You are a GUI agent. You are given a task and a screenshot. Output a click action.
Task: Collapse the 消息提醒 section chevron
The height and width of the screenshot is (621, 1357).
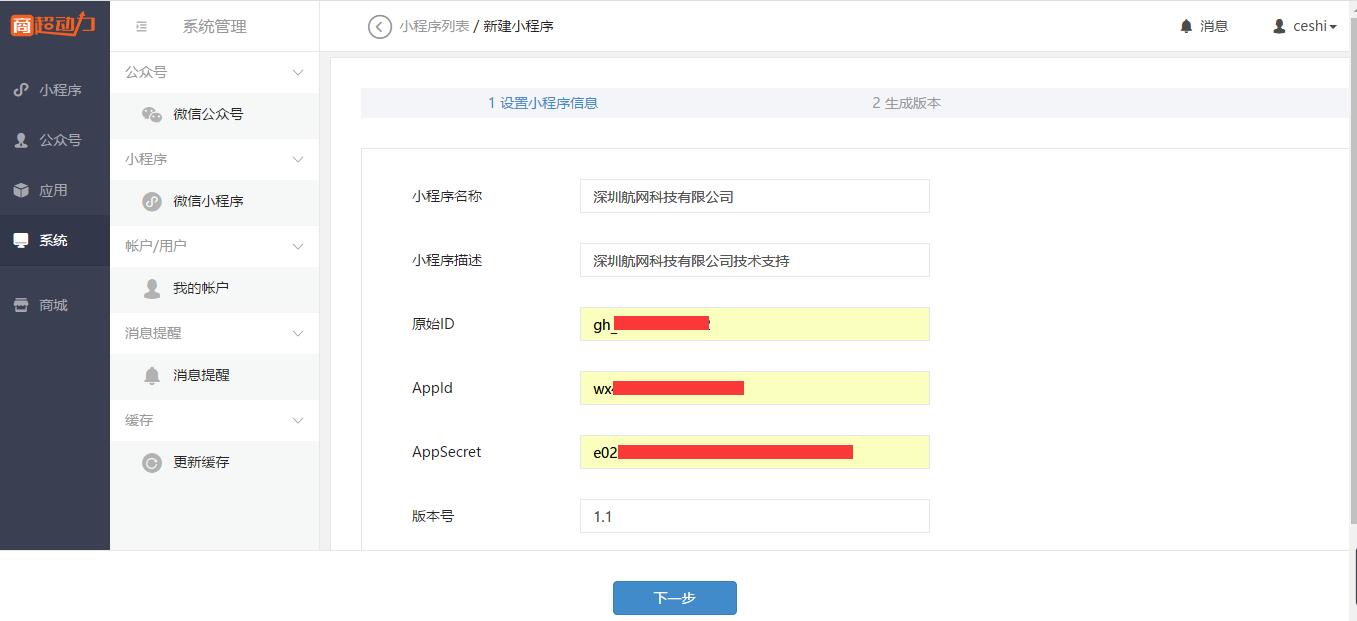pyautogui.click(x=297, y=333)
